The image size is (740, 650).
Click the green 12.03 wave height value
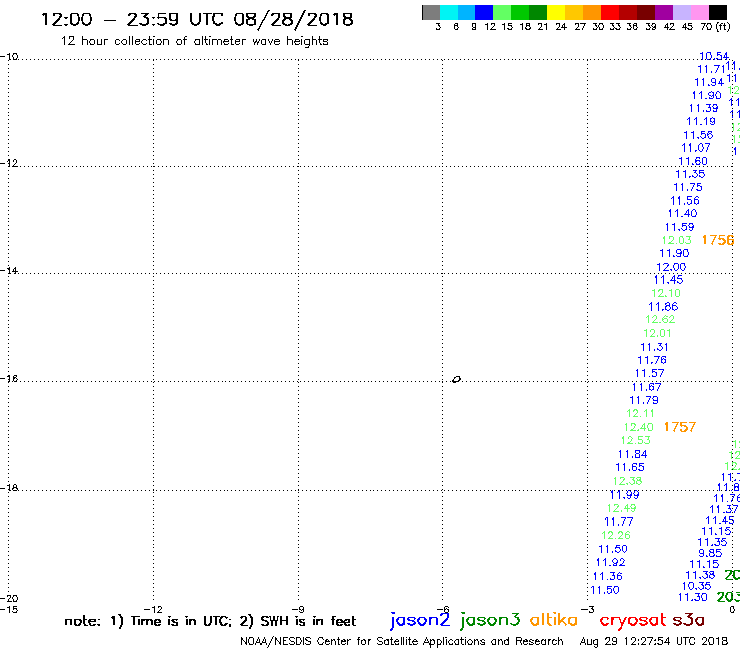click(677, 240)
